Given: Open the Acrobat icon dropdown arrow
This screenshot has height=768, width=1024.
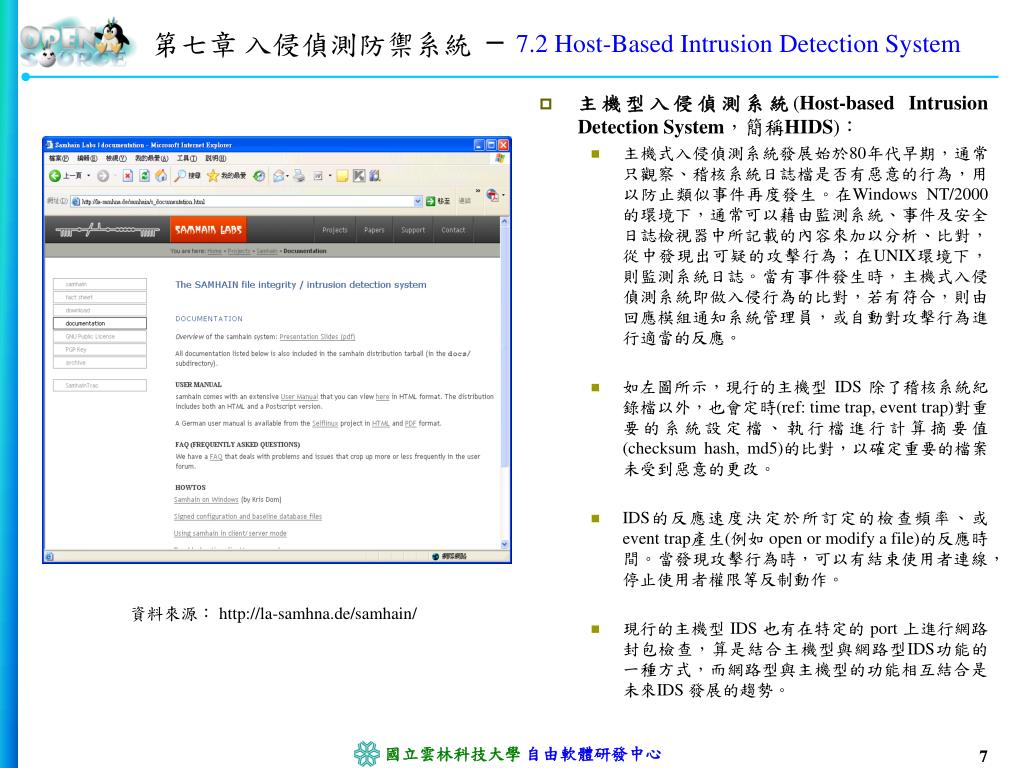Looking at the screenshot, I should tap(503, 195).
